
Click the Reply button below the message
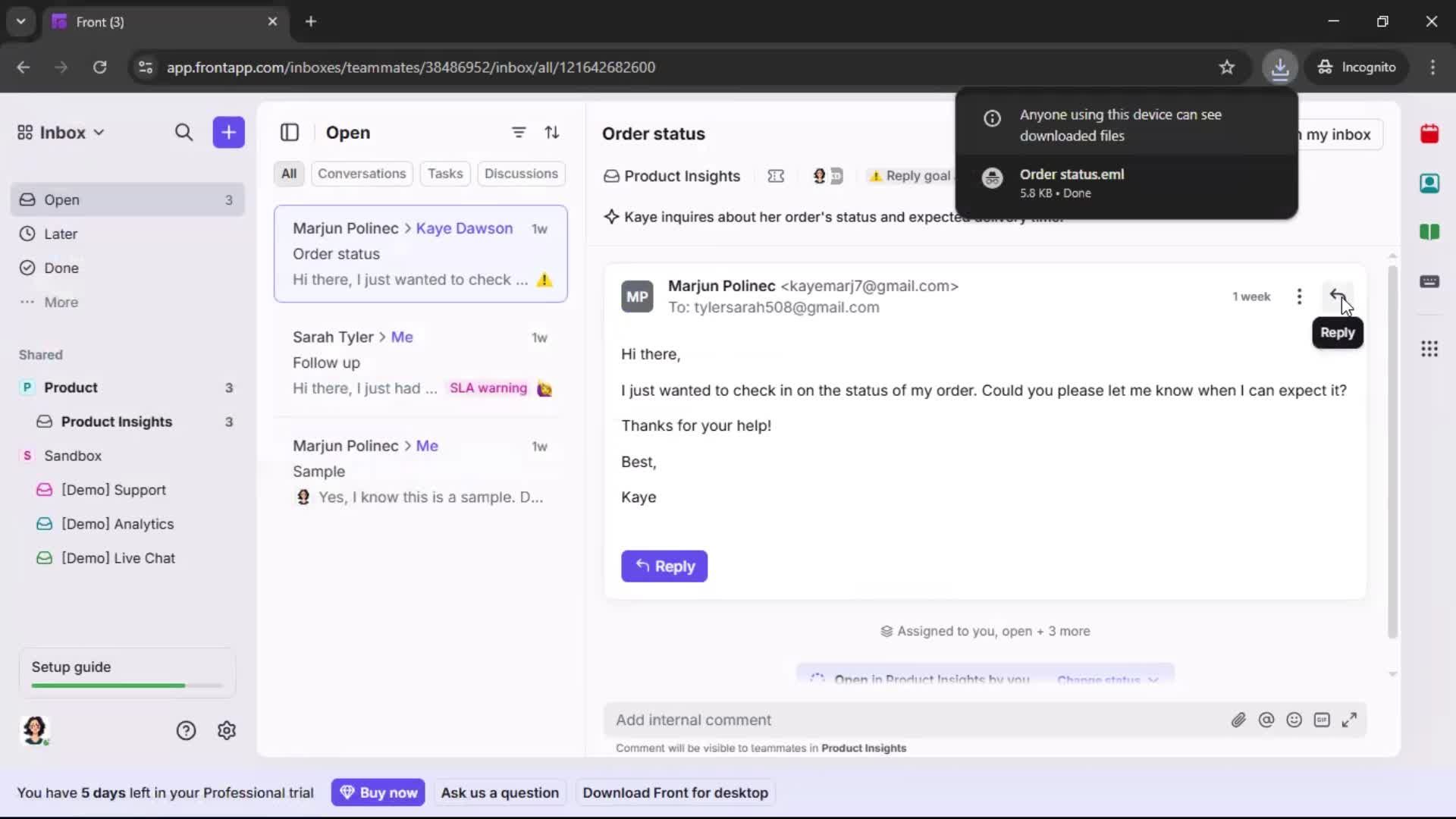click(x=664, y=566)
